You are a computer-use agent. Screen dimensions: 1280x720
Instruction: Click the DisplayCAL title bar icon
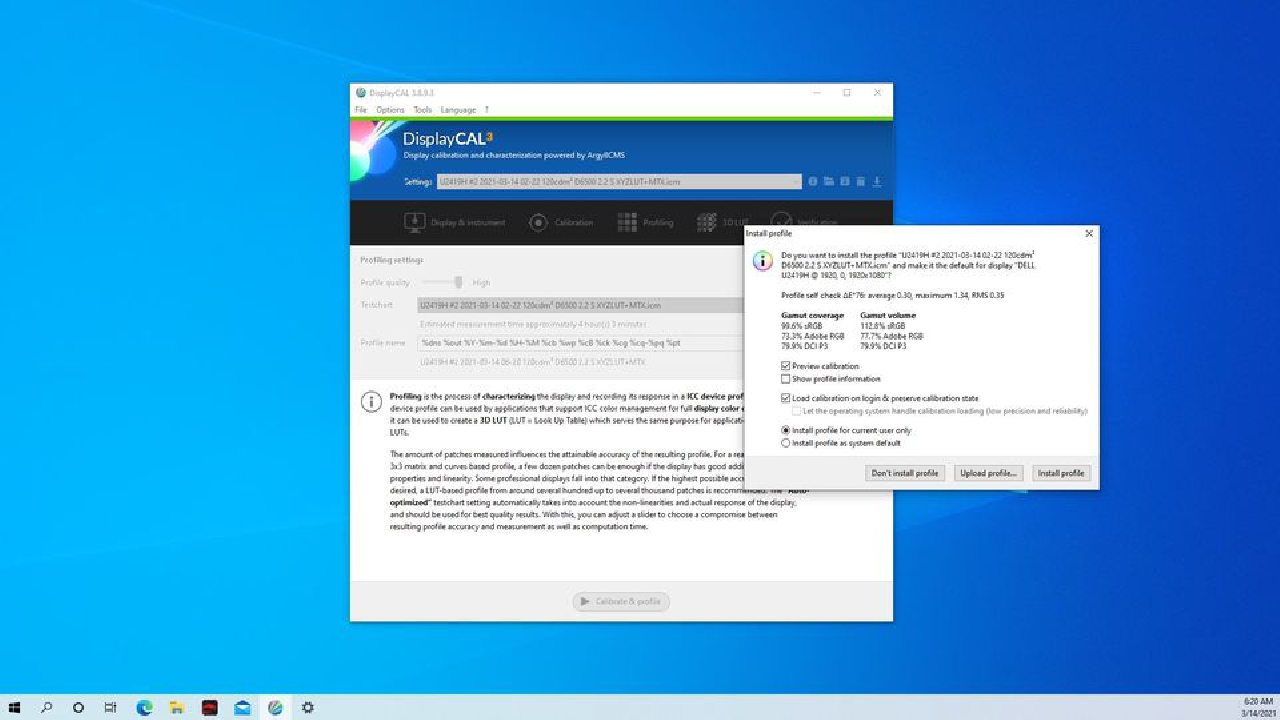pyautogui.click(x=361, y=93)
